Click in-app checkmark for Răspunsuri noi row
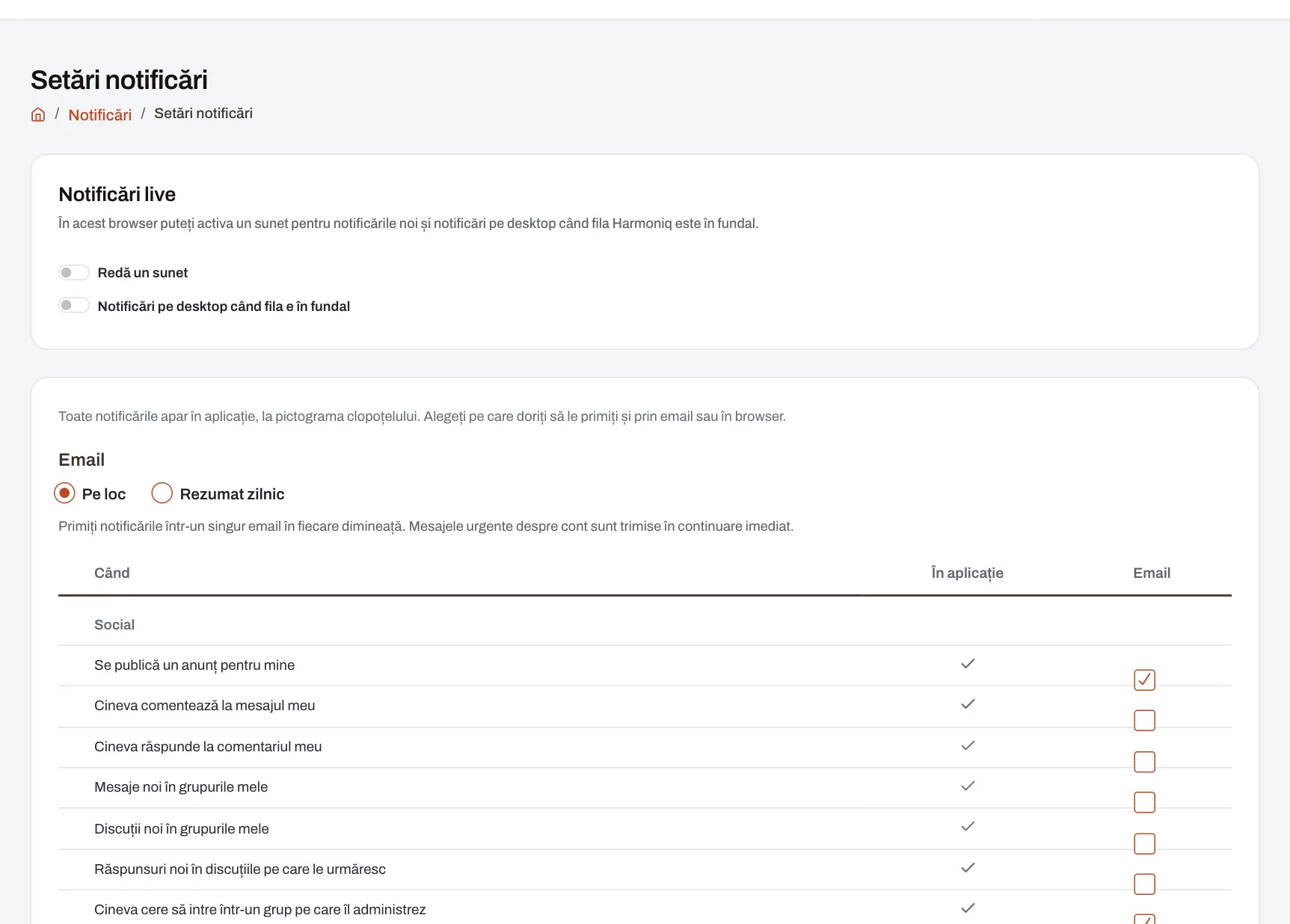 pos(968,868)
